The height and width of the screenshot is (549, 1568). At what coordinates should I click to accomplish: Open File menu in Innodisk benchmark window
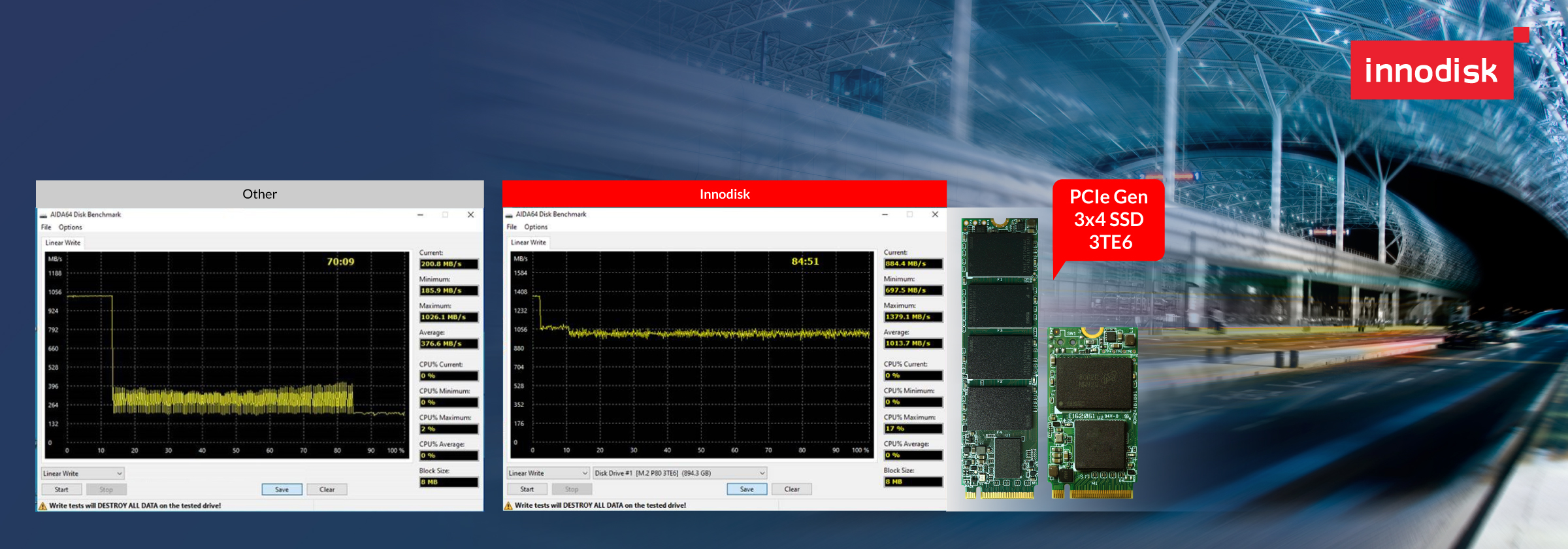(512, 227)
